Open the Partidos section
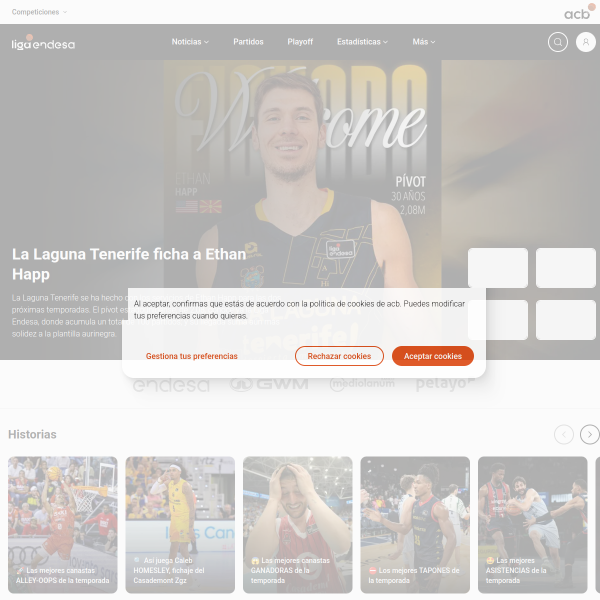The image size is (600, 600). point(248,42)
